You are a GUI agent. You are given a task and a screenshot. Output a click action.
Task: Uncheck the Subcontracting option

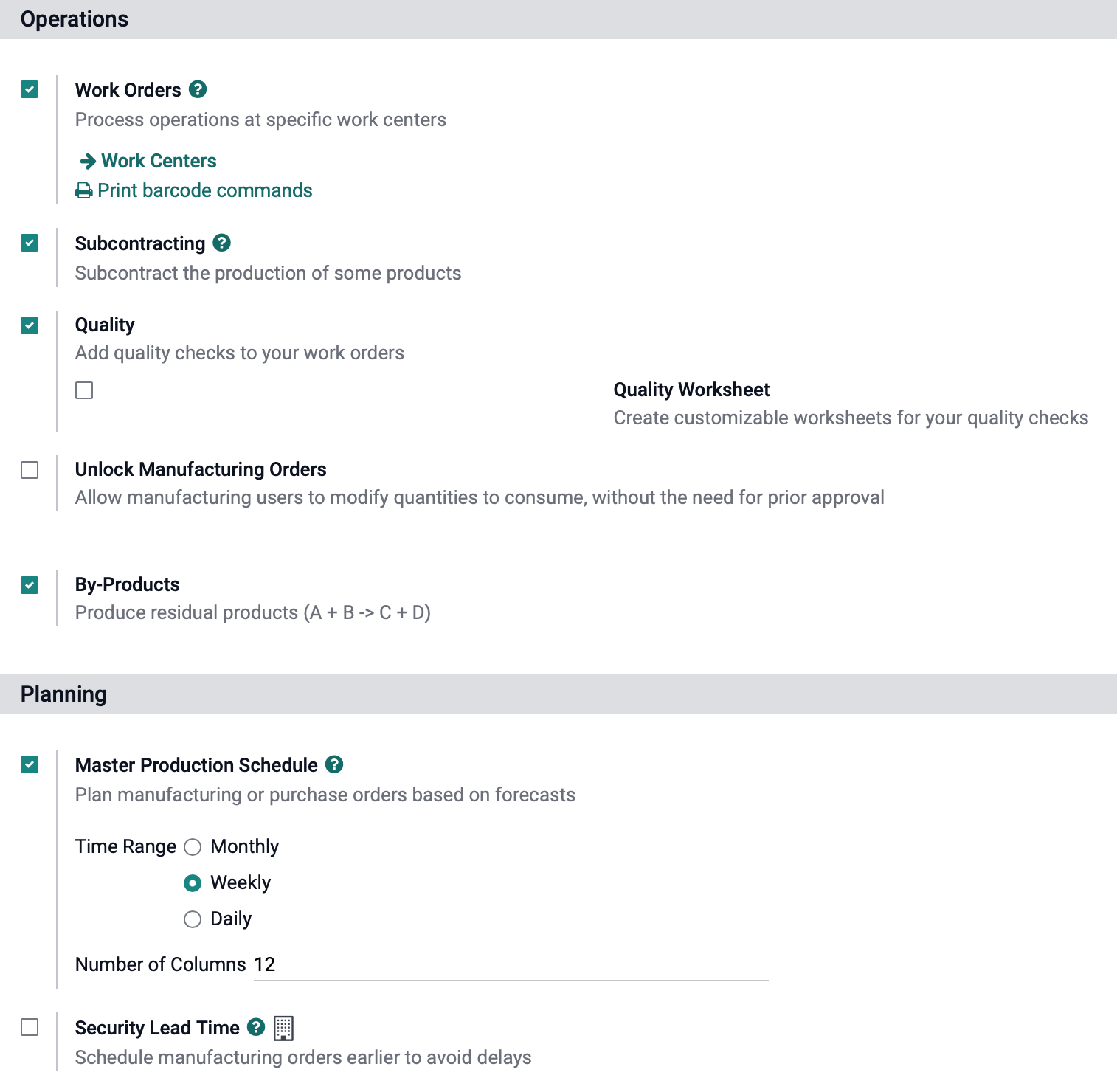pos(30,243)
